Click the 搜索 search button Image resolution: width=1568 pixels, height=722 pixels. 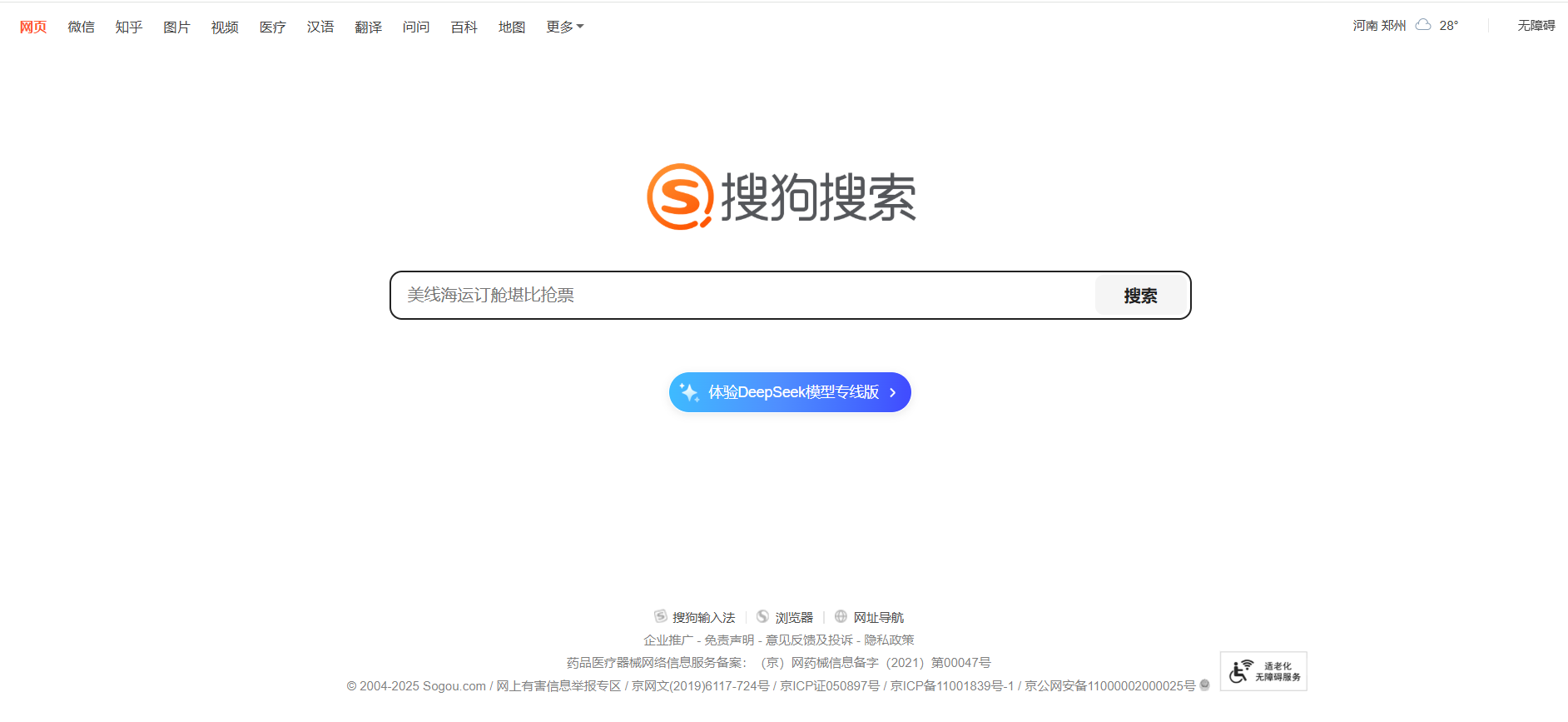[x=1140, y=296]
